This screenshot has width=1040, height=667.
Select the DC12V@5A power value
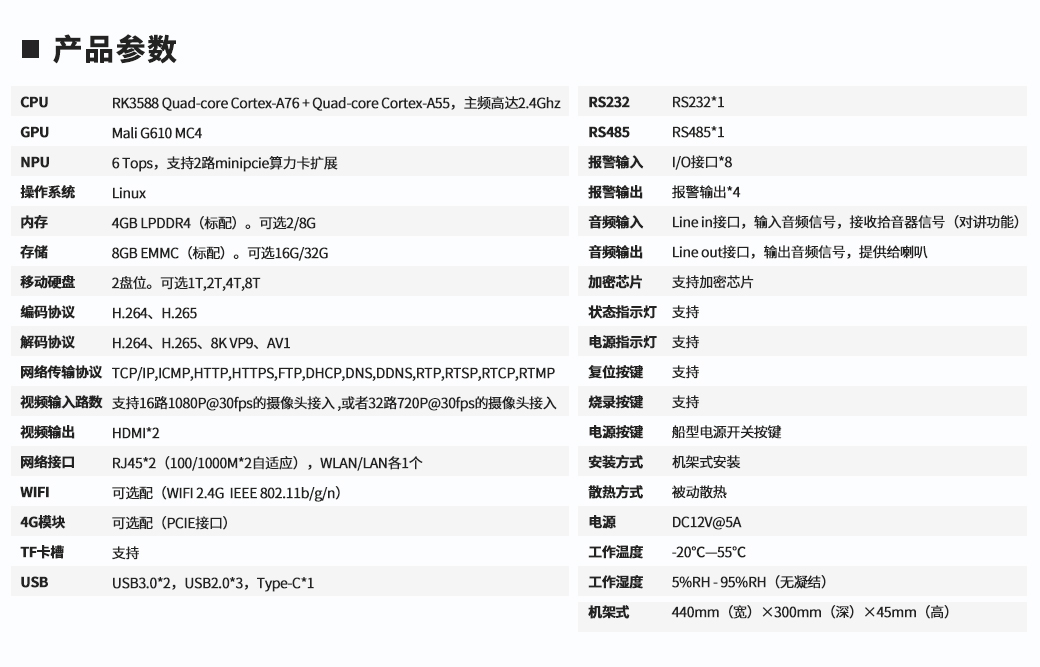706,522
